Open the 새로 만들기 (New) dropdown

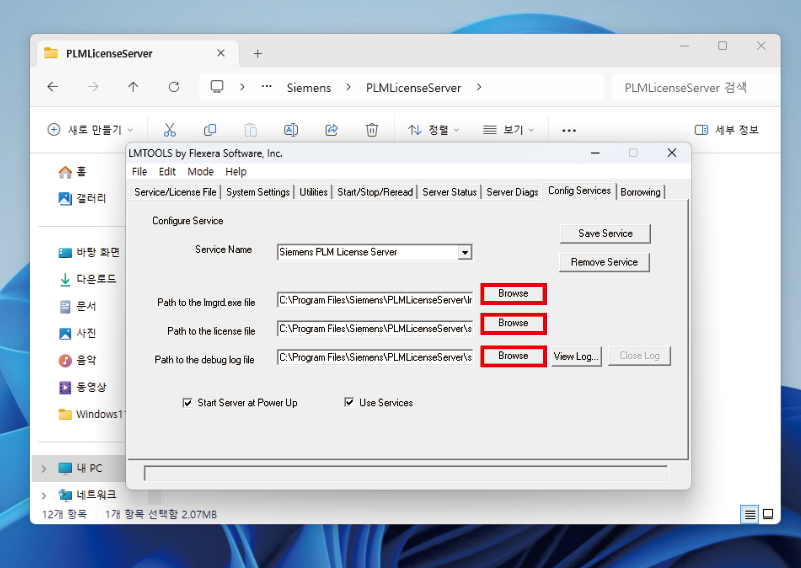[90, 130]
